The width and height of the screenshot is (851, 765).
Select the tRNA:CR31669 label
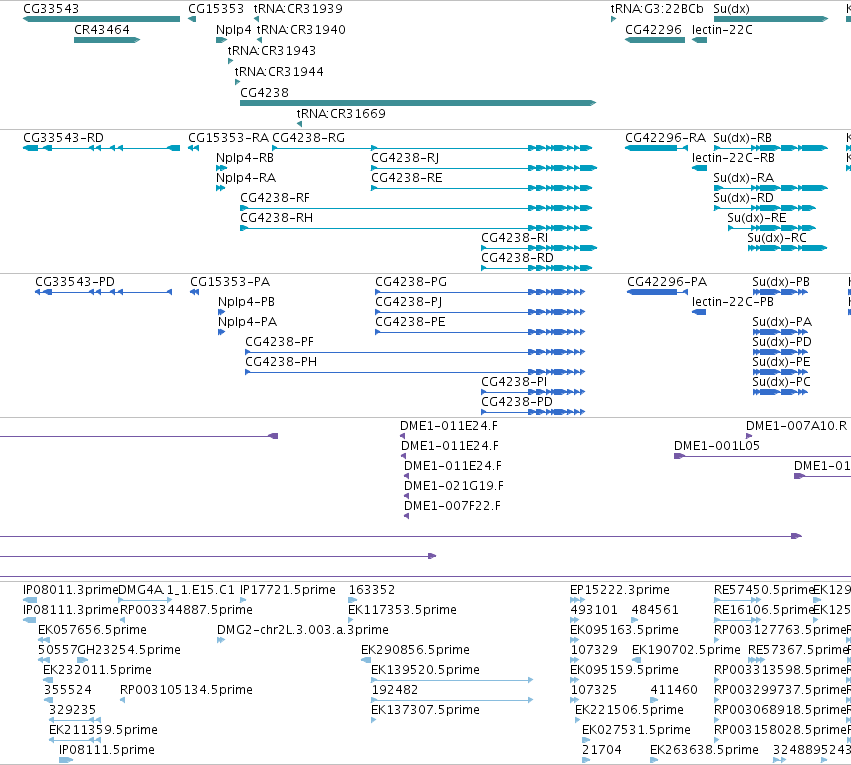coord(341,114)
